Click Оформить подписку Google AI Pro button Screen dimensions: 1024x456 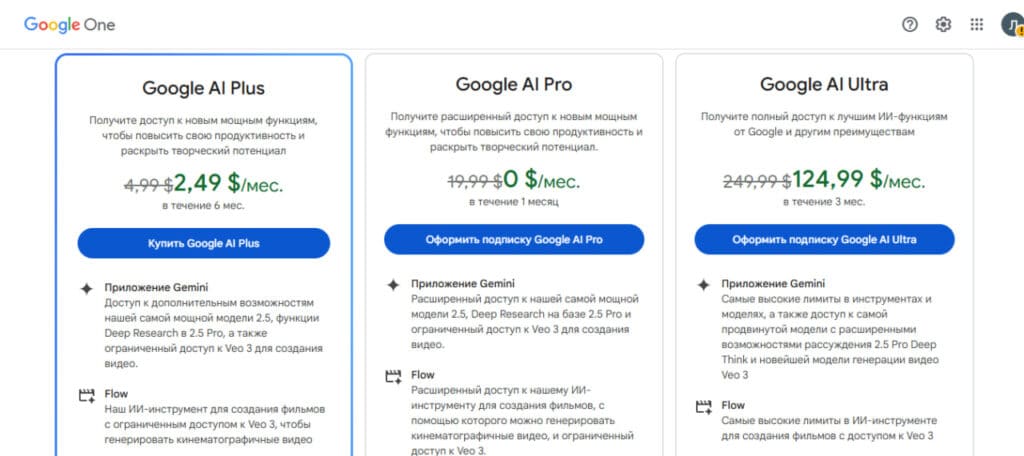514,239
